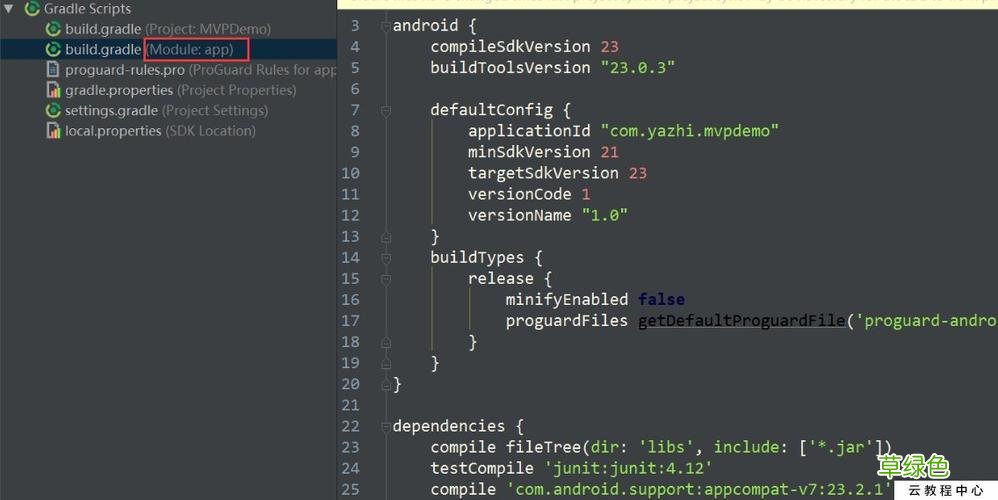Click the applicationId string "com.yazhi.mvpdemo"
The image size is (998, 500).
[690, 131]
